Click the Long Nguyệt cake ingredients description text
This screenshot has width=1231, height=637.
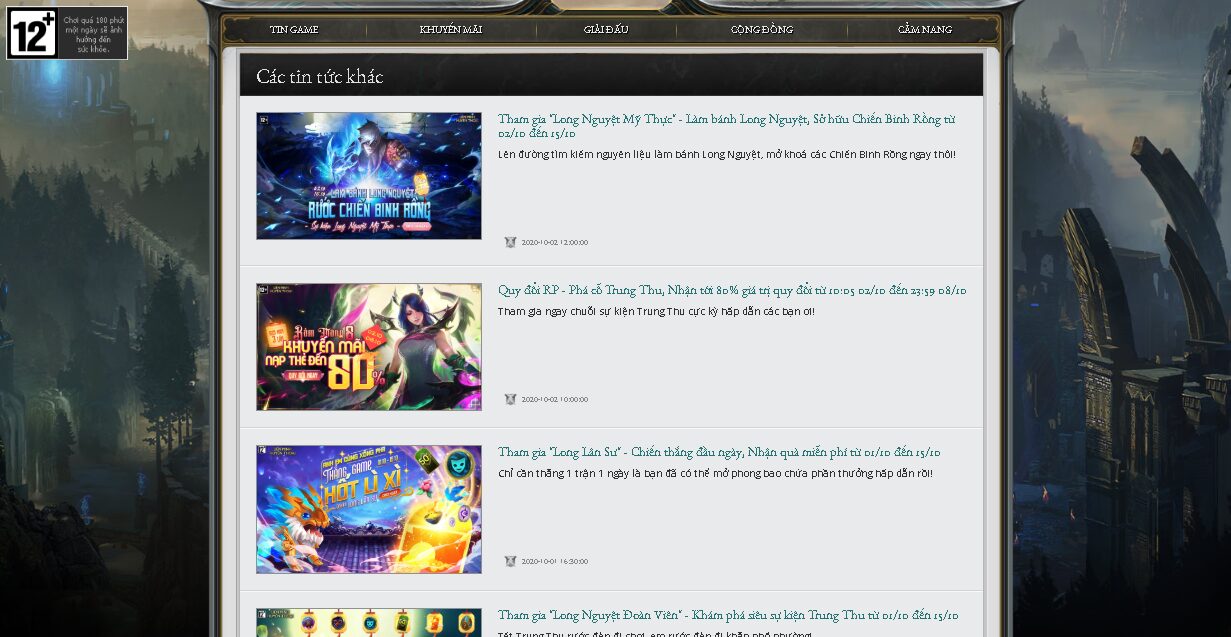tap(727, 155)
